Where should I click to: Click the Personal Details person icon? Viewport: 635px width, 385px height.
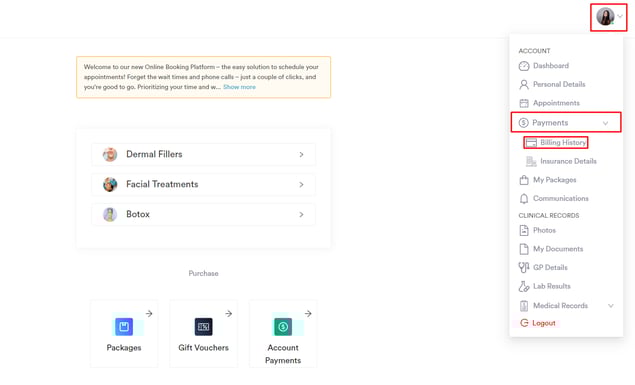click(524, 85)
